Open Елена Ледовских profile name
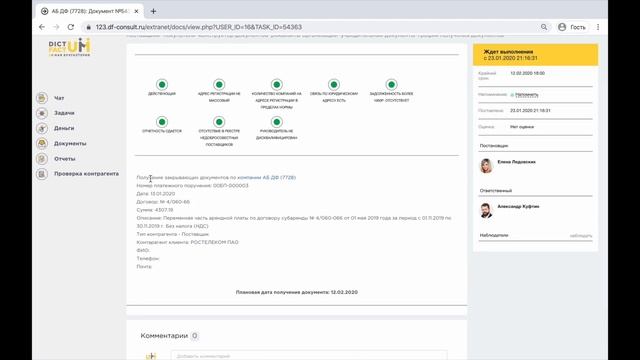640x360 pixels. 516,162
